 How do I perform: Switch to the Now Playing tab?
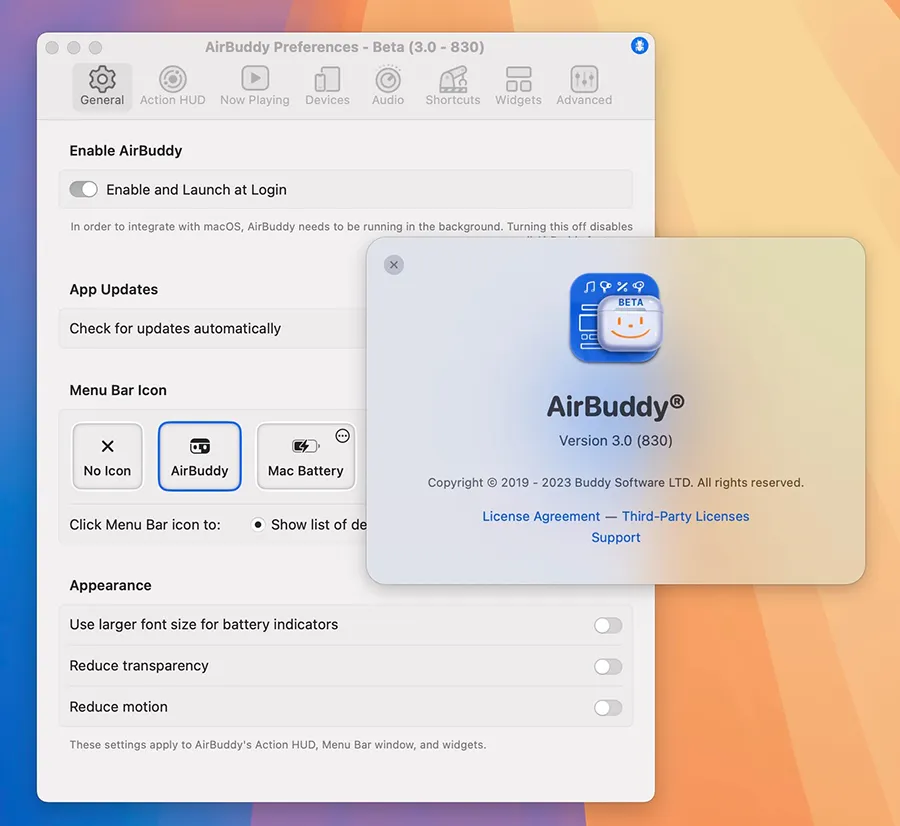(254, 86)
